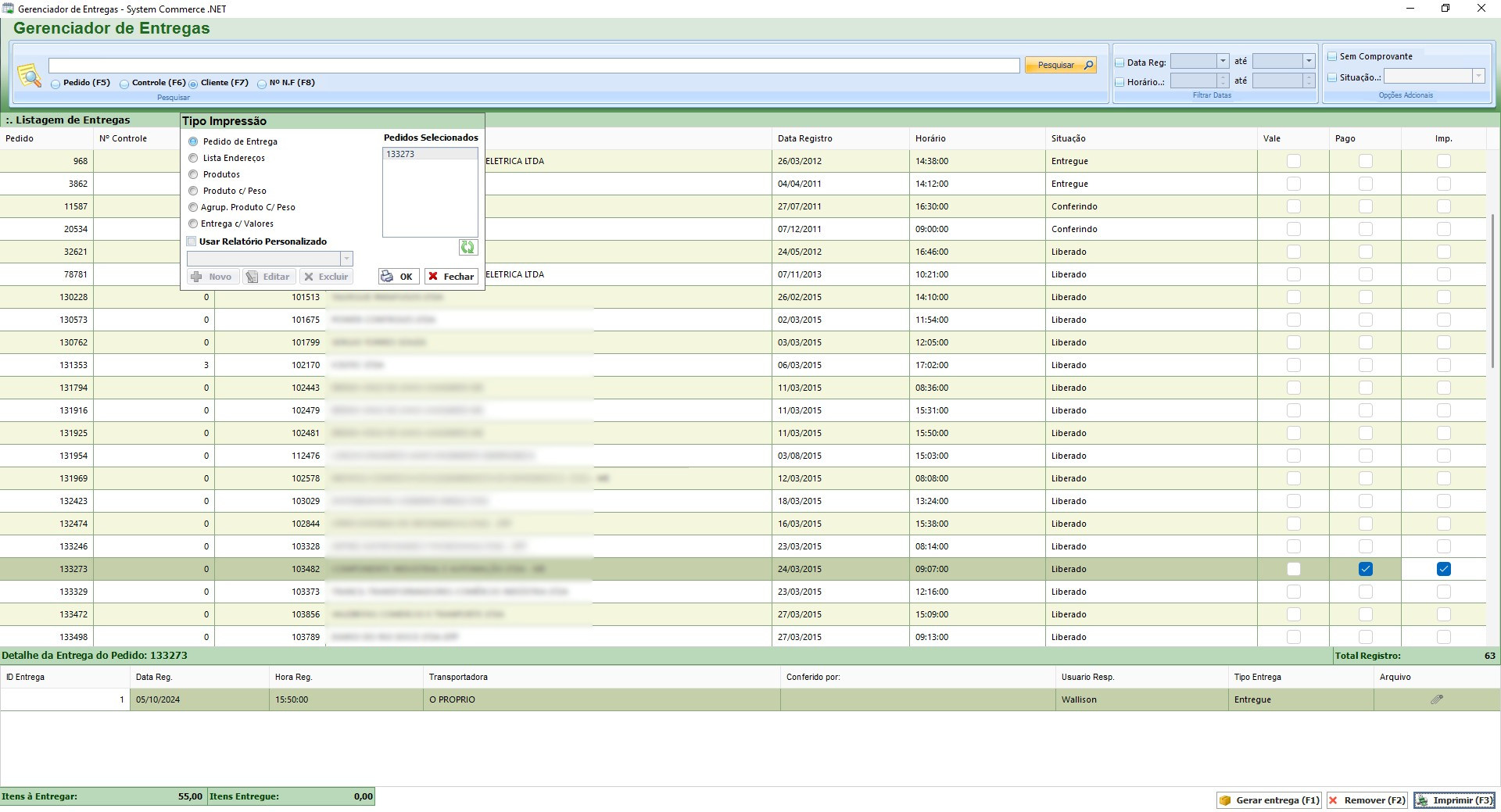Click Remover (F2) button

pos(1367,800)
